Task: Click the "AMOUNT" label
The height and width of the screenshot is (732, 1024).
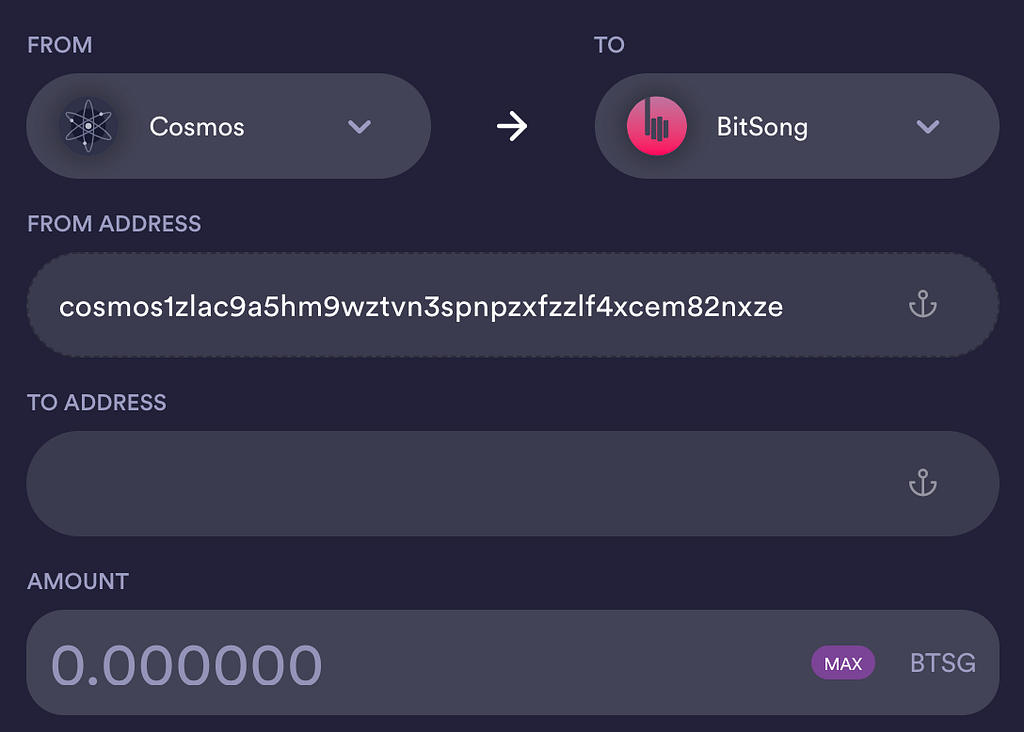Action: pyautogui.click(x=78, y=581)
